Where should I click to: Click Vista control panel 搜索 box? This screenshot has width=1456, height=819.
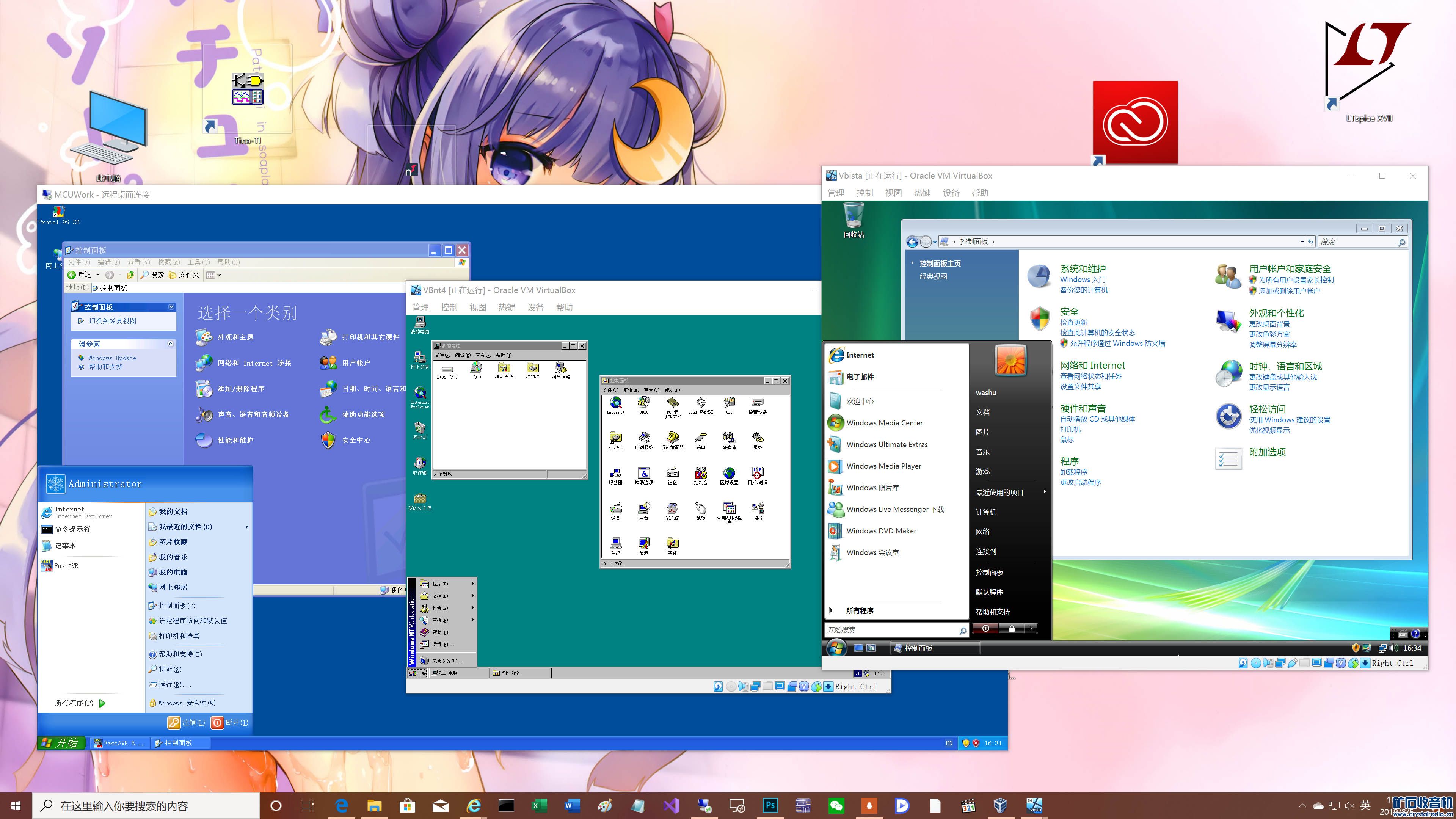tap(1363, 242)
